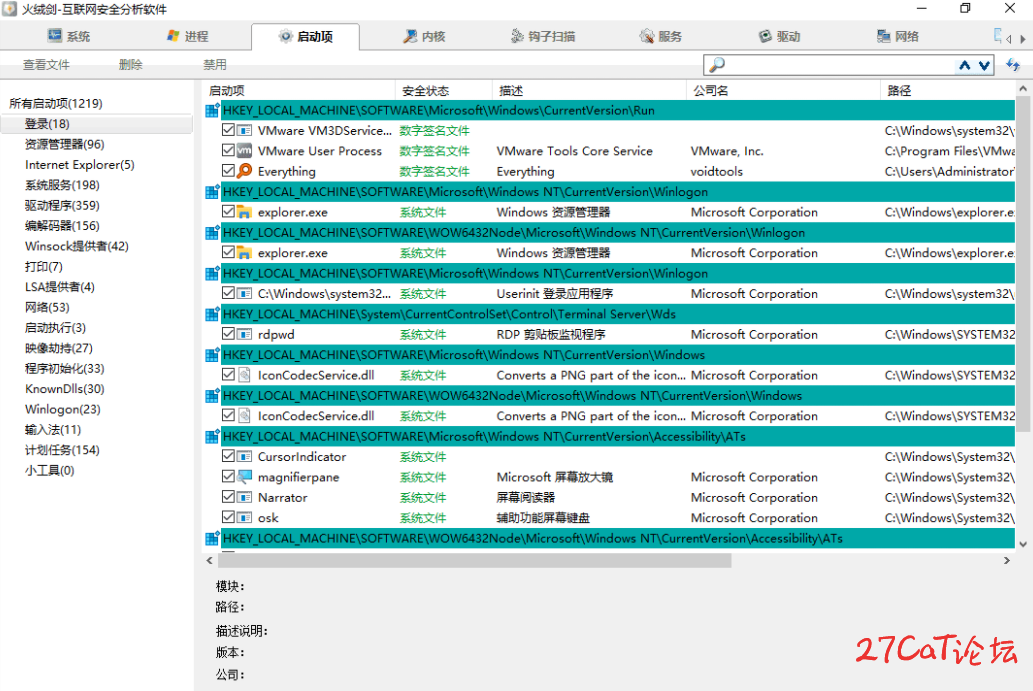
Task: Uncheck the osk entry
Action: click(x=228, y=517)
